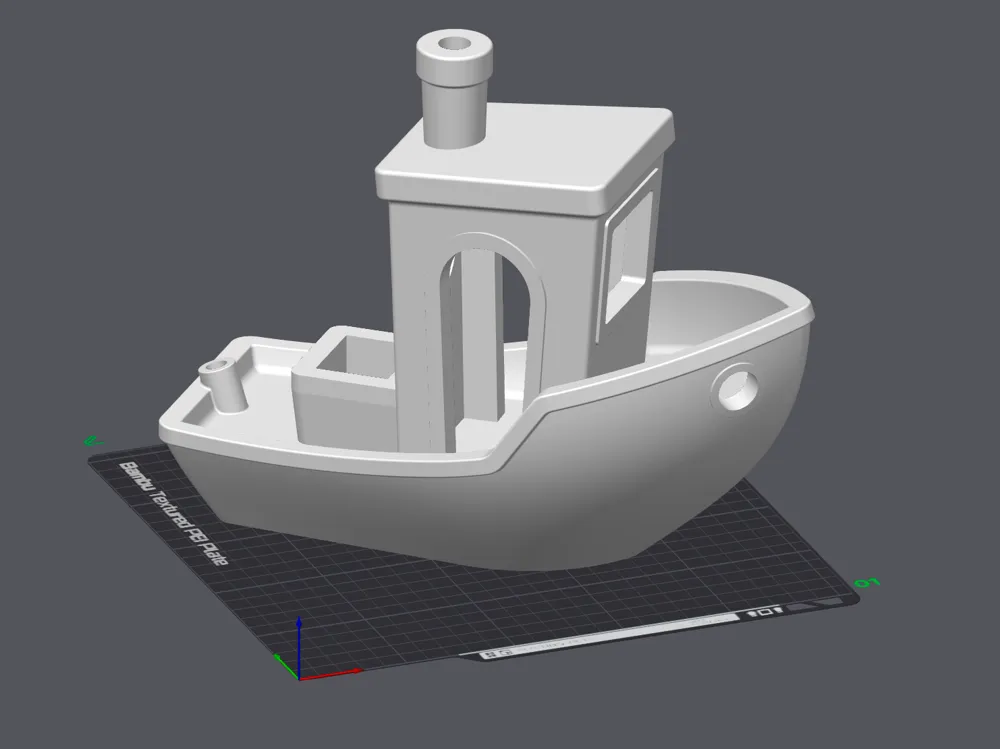This screenshot has height=749, width=1000.
Task: Click the green arrow marker near plate's upper-left corner
Action: click(x=93, y=440)
